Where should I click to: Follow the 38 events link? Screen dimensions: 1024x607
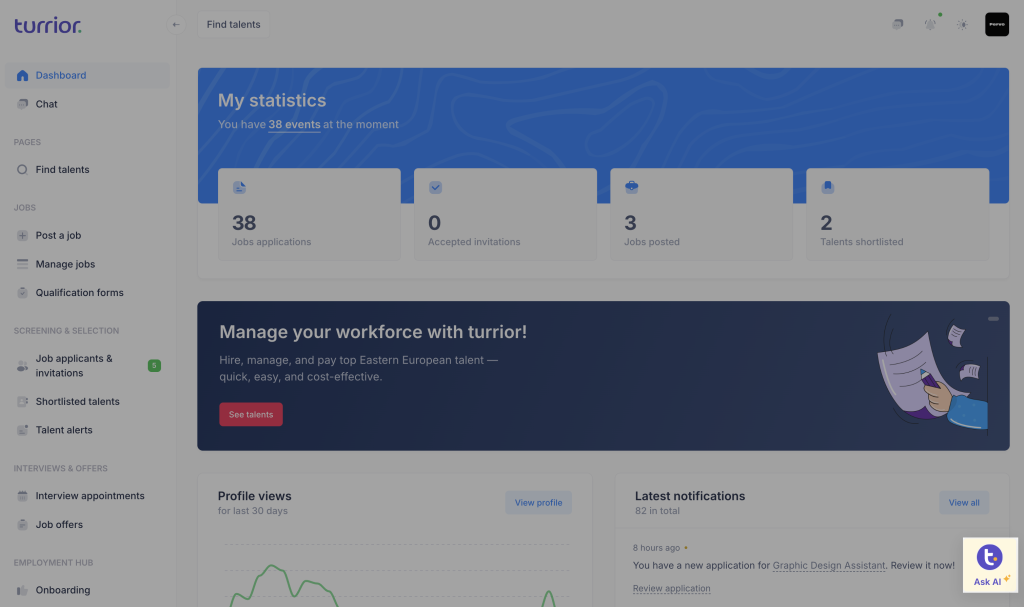click(295, 124)
